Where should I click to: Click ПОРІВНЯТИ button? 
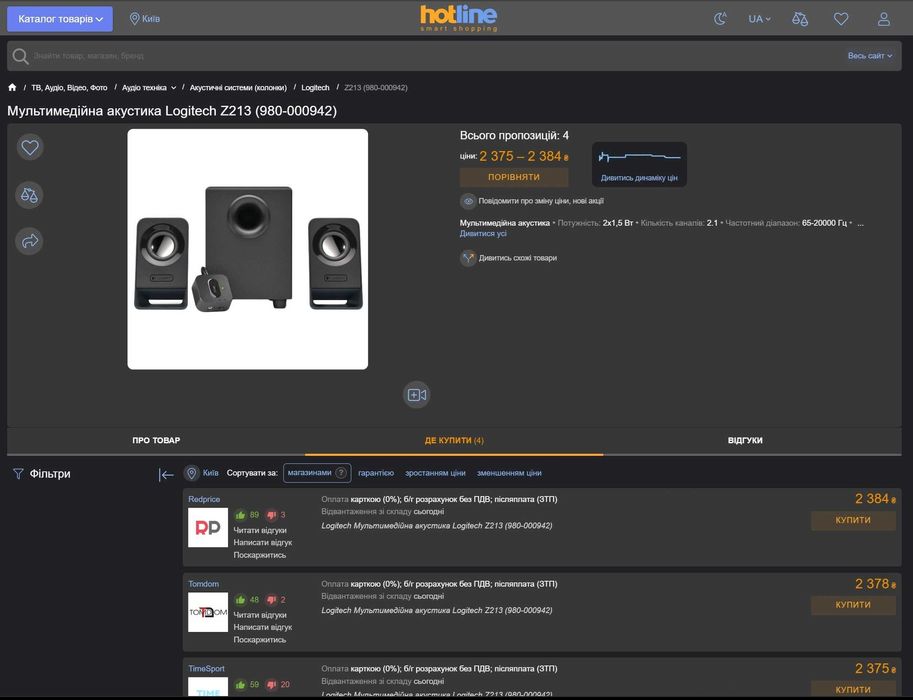(x=514, y=177)
